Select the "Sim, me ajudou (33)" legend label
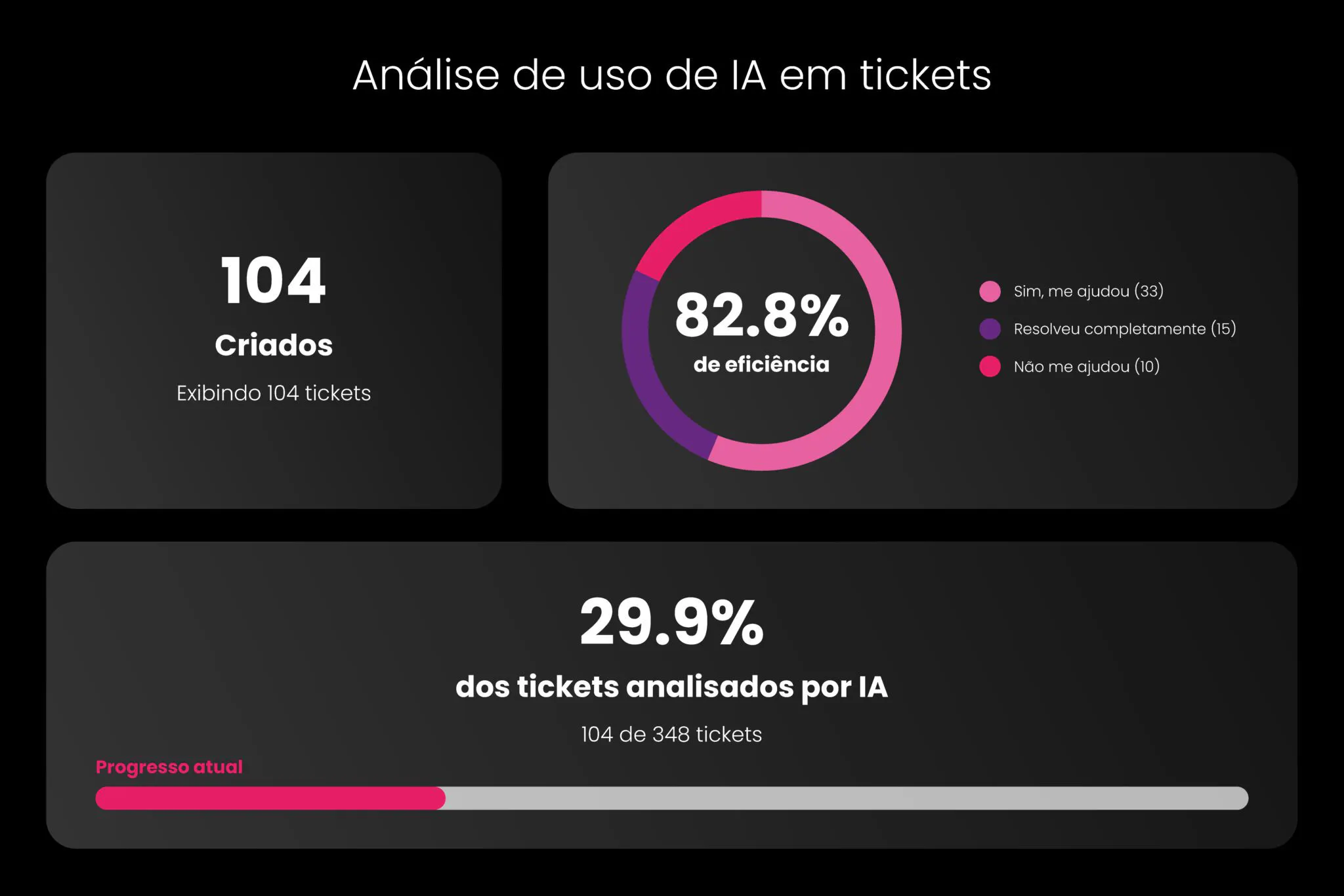Image resolution: width=1344 pixels, height=896 pixels. (x=1088, y=291)
